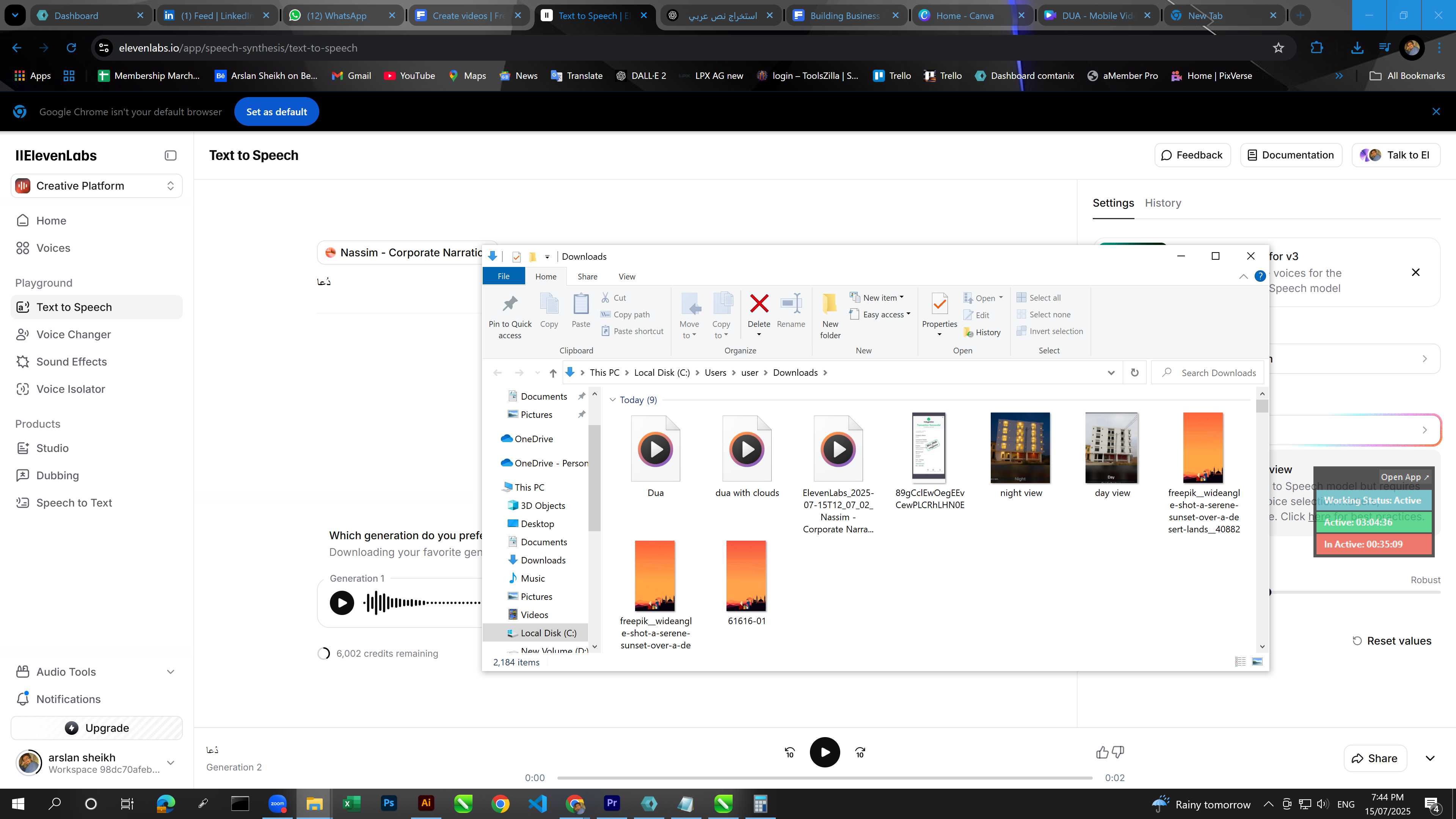This screenshot has width=1456, height=819.
Task: Go up one folder level in Explorer
Action: tap(553, 372)
